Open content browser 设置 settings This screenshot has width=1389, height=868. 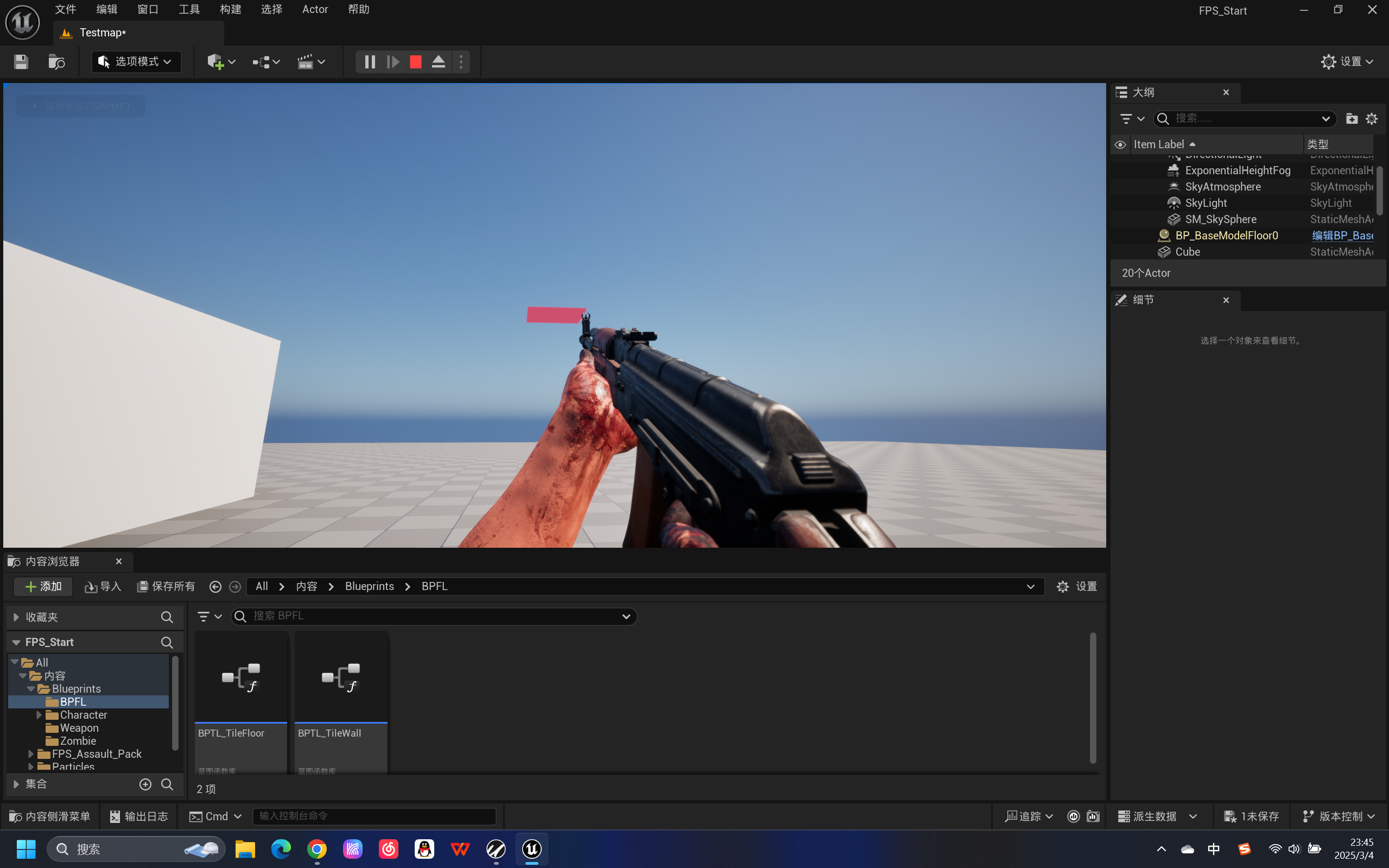pyautogui.click(x=1077, y=586)
